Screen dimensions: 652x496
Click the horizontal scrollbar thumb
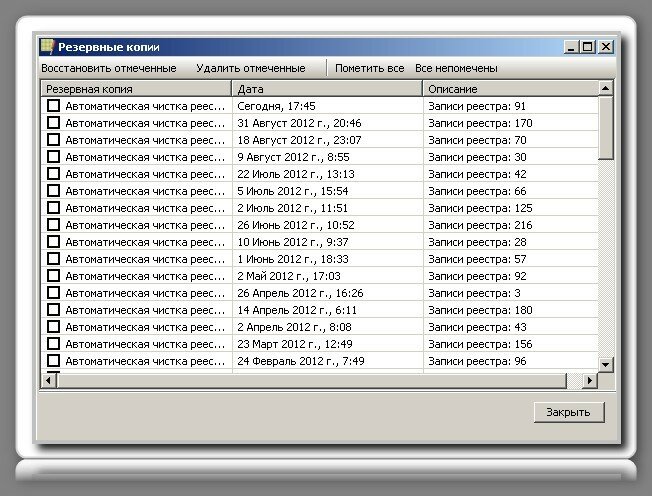[312, 380]
